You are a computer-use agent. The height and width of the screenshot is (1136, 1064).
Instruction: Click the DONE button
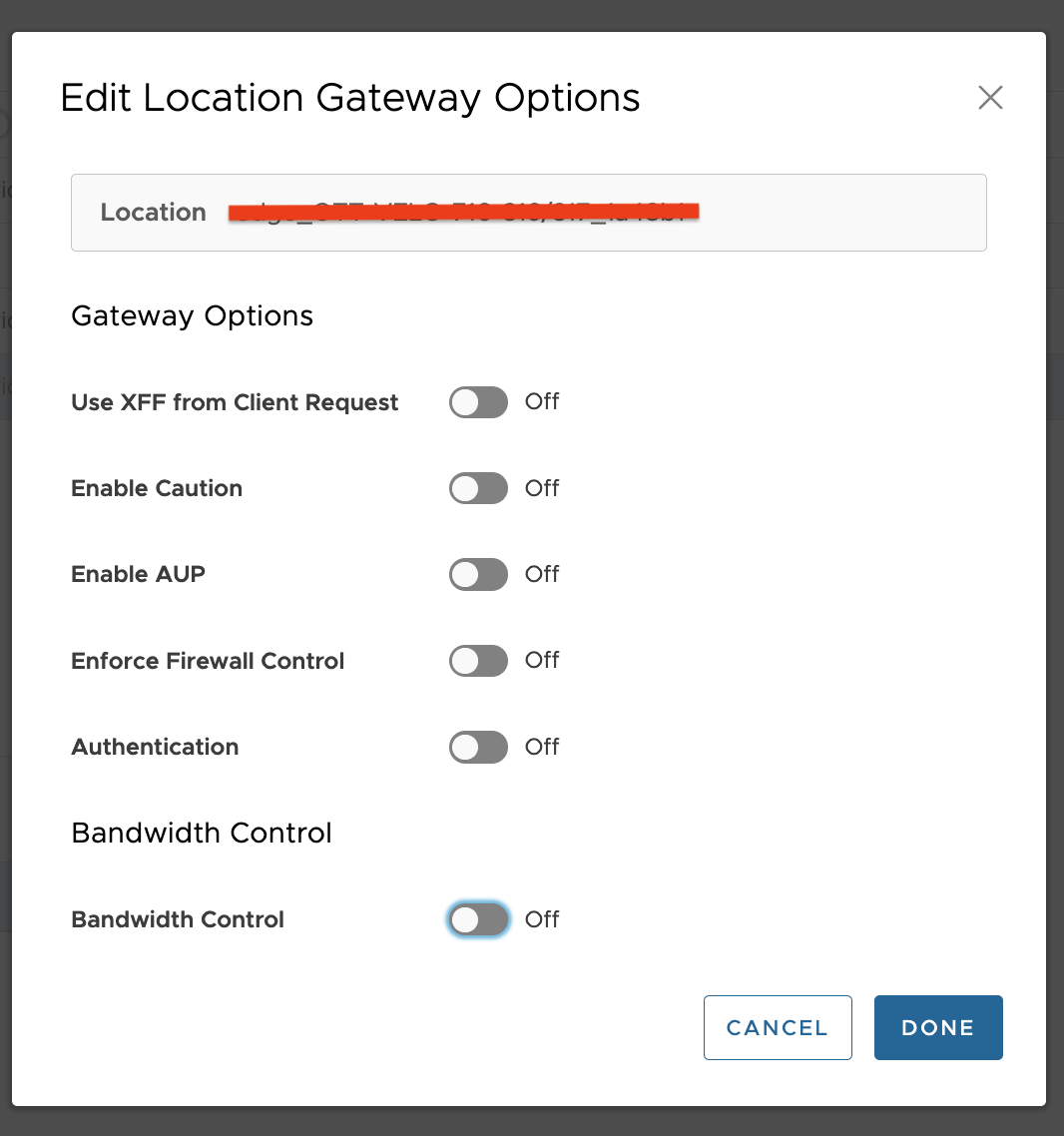click(937, 1027)
